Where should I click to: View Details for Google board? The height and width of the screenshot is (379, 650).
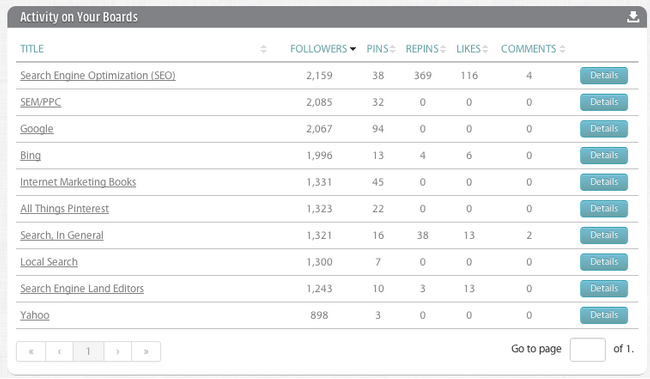click(x=604, y=129)
